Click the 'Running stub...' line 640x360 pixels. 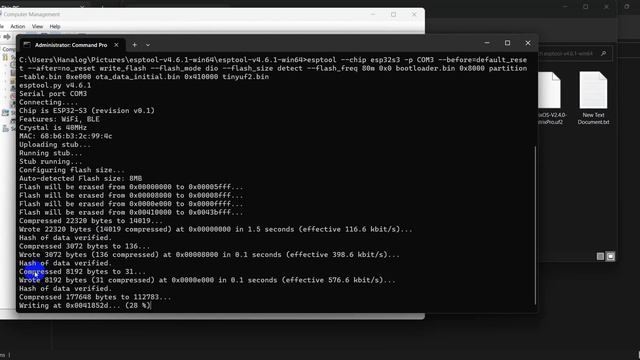(51, 153)
